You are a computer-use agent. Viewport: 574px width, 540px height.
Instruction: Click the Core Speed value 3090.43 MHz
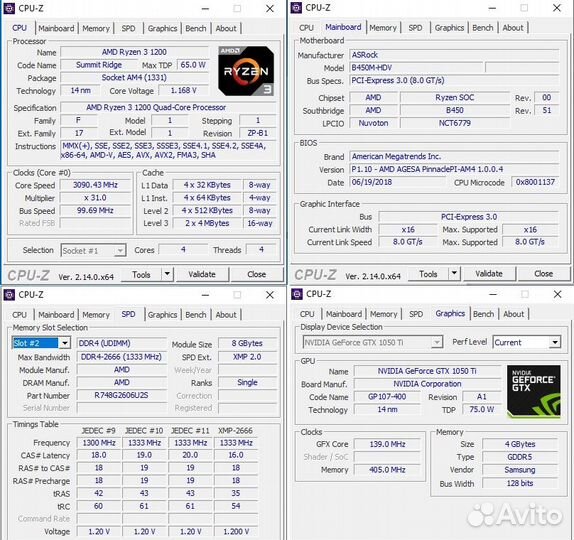(95, 185)
